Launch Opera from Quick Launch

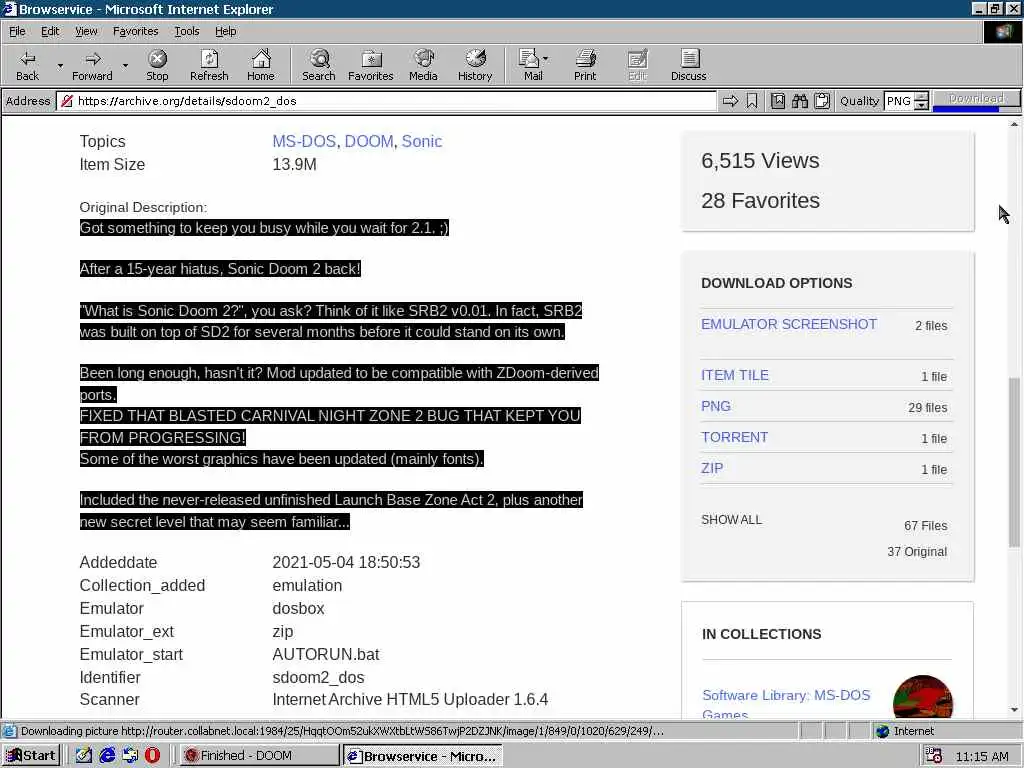[x=152, y=756]
